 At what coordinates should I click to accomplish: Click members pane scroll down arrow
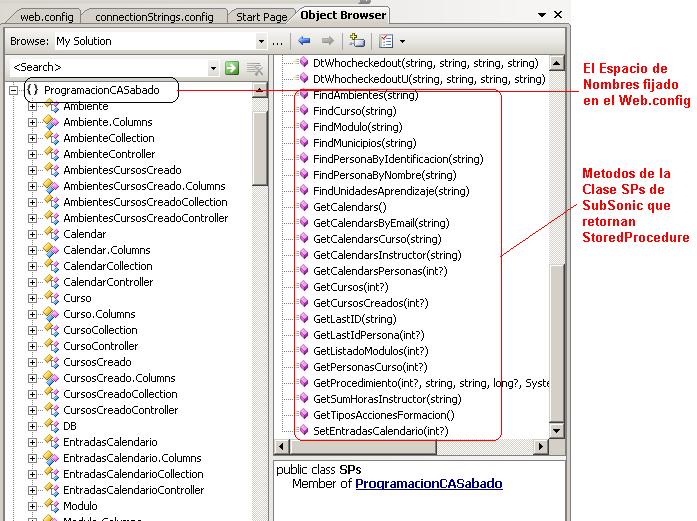(557, 430)
